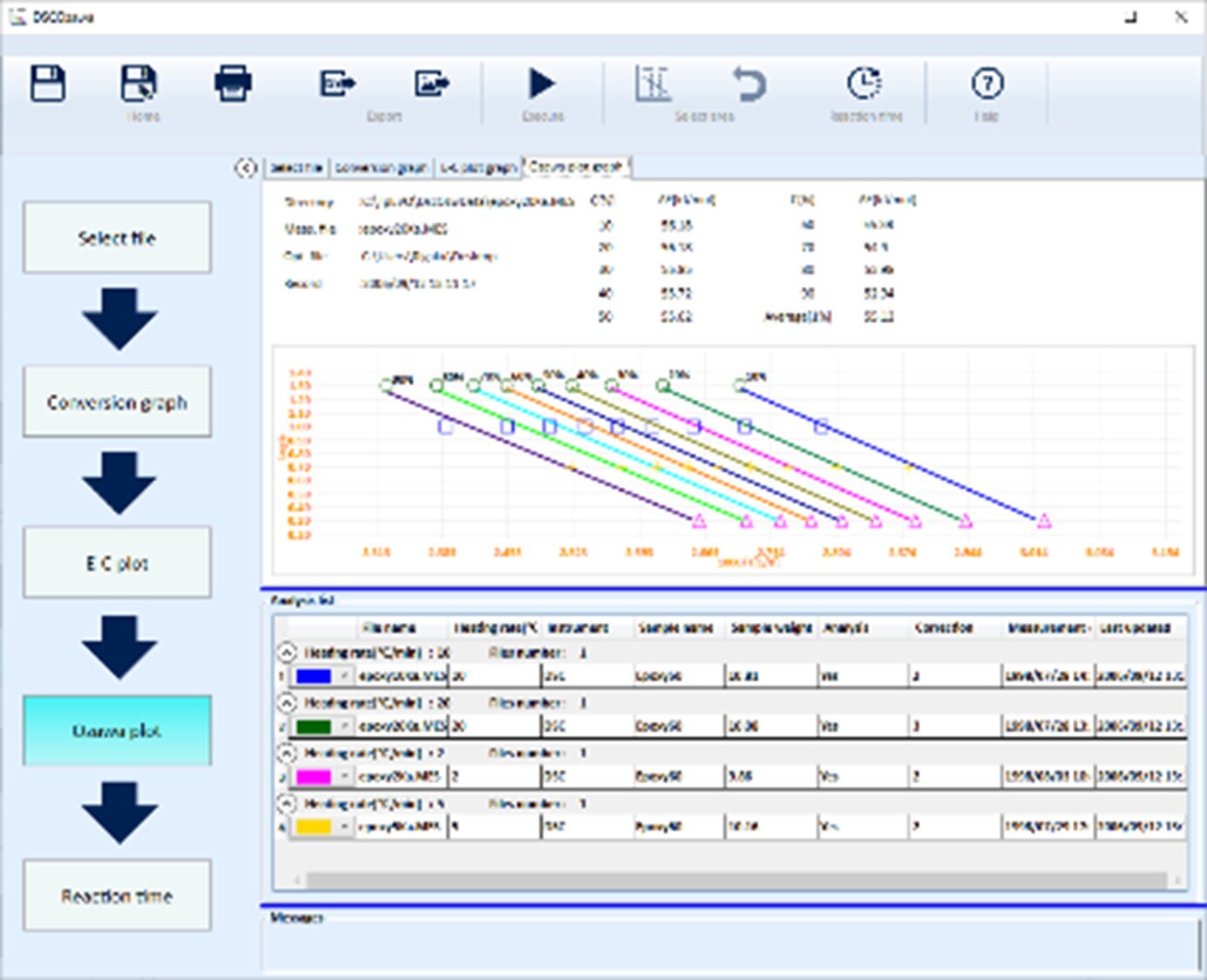
Task: Click the correction cell in the blue row
Action: point(957,676)
